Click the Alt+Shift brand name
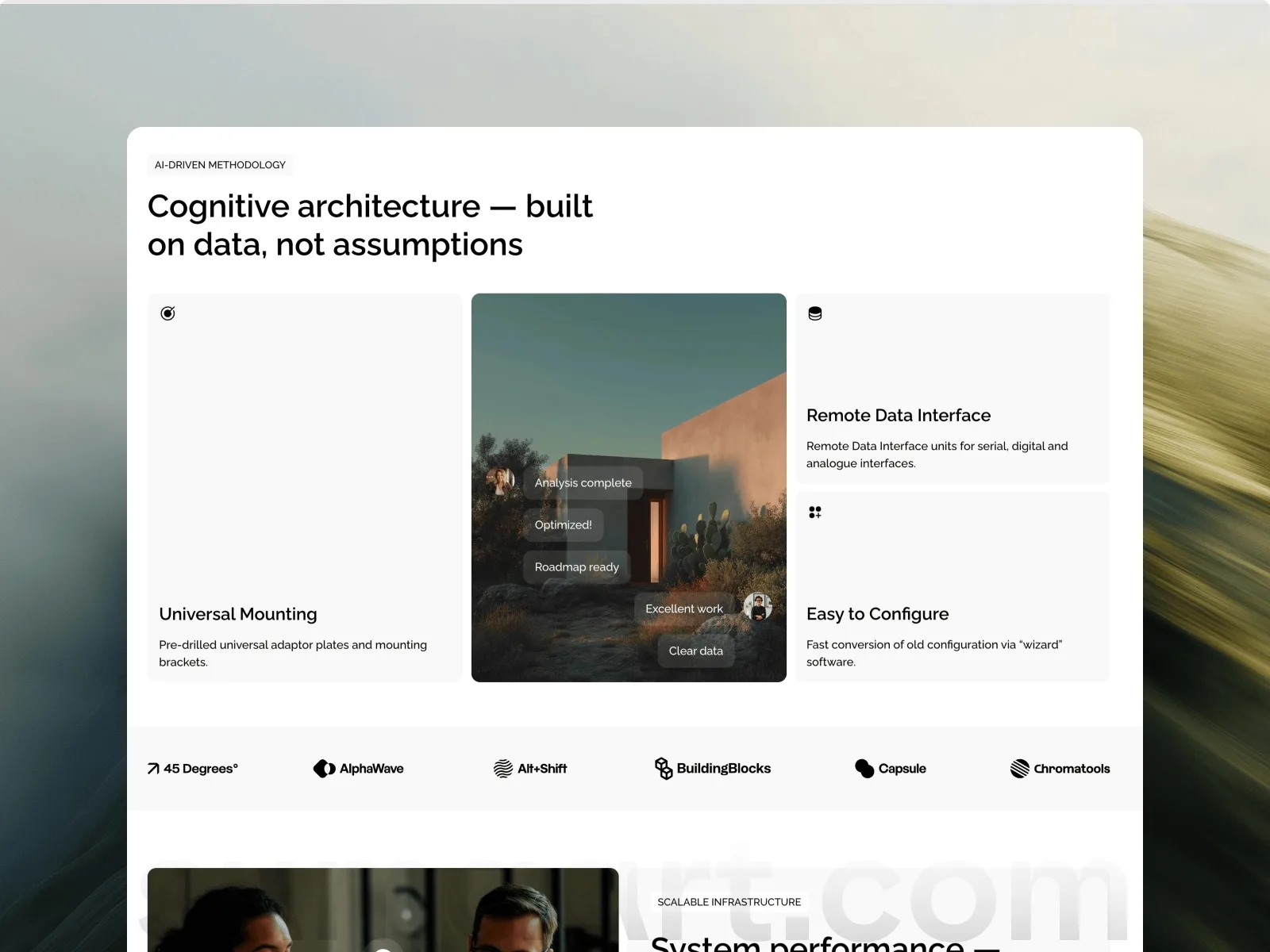1270x952 pixels. coord(542,769)
